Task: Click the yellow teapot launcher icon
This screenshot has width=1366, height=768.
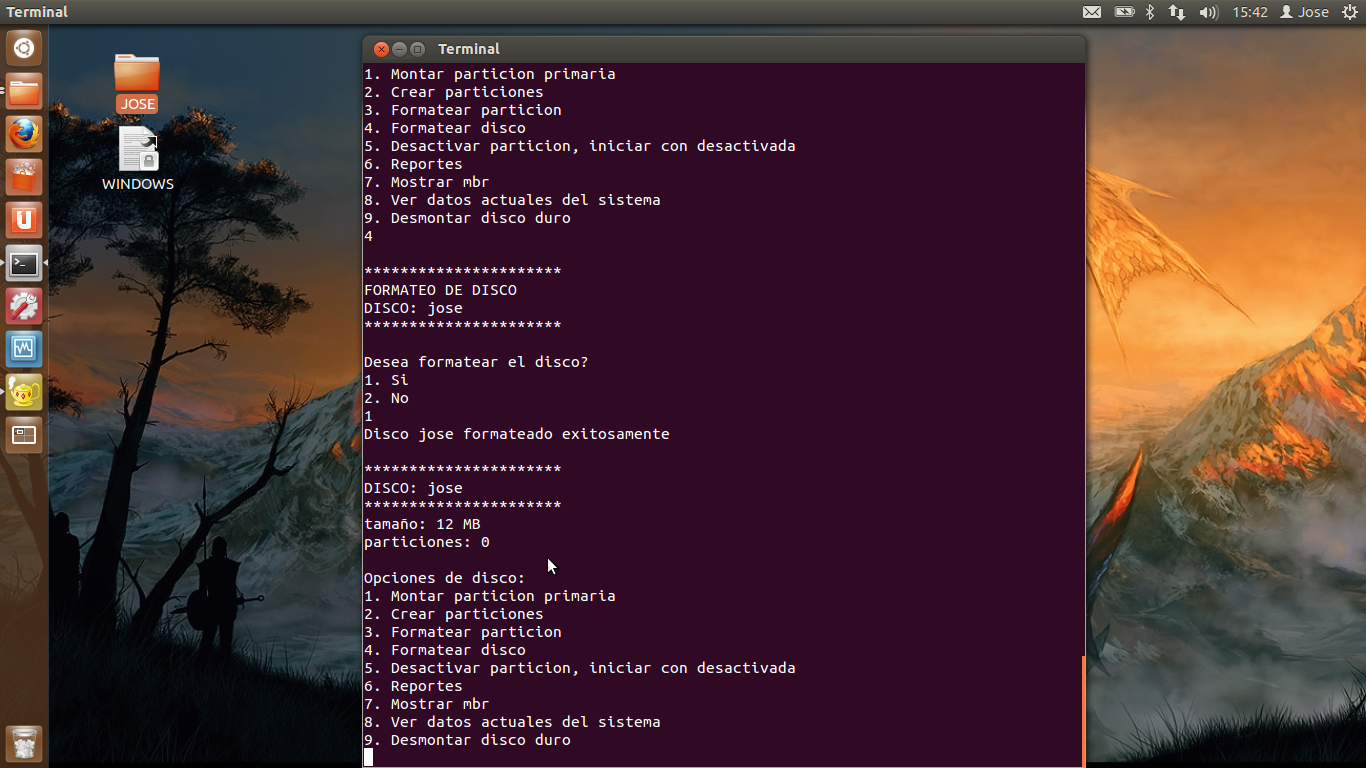Action: pos(24,393)
